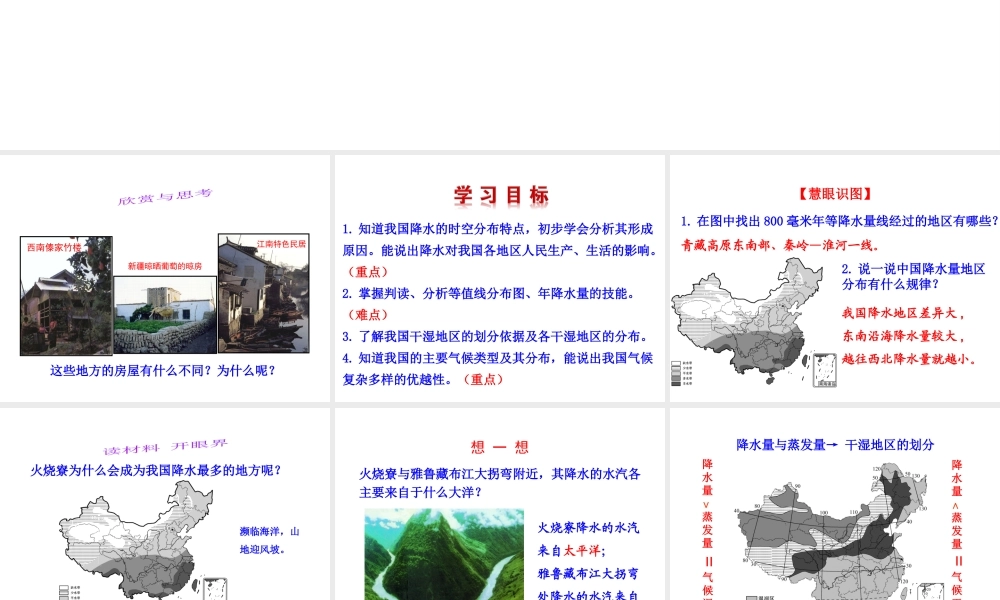Click the red line 越往西北降水量就越小
Screen dimensions: 1000x600
909,359
